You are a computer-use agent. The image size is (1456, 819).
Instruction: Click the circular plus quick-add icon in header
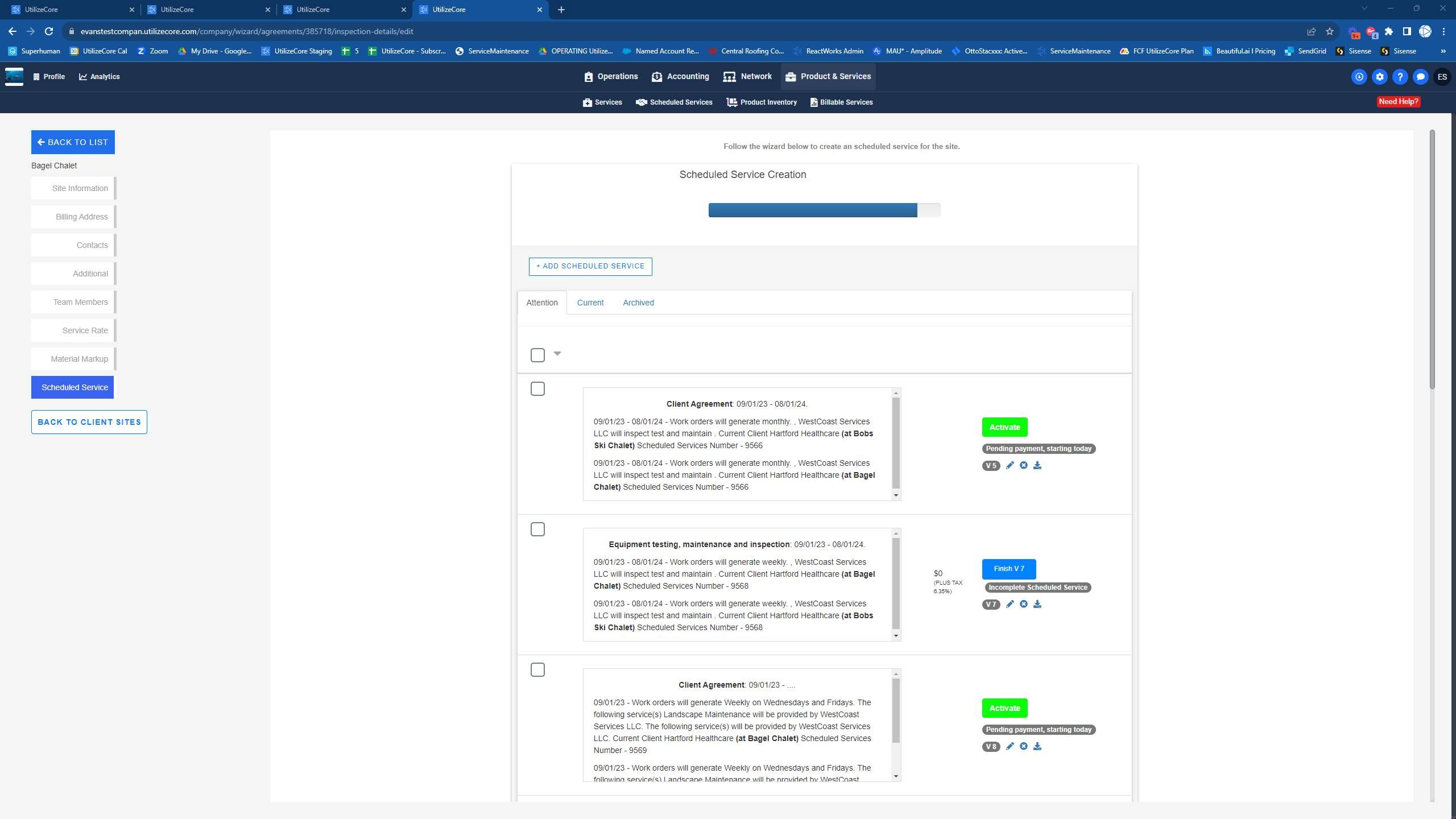tap(1359, 77)
